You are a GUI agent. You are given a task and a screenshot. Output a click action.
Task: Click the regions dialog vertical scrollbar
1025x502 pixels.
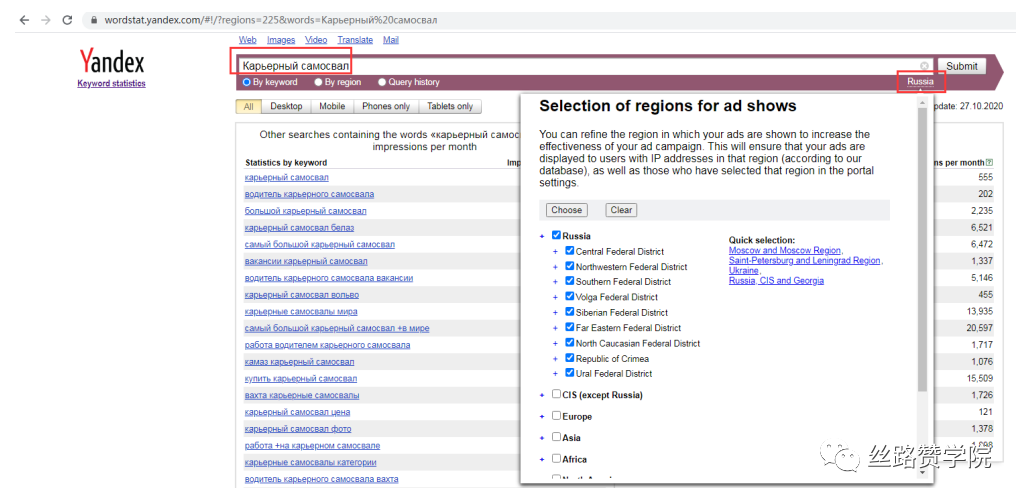(921, 250)
